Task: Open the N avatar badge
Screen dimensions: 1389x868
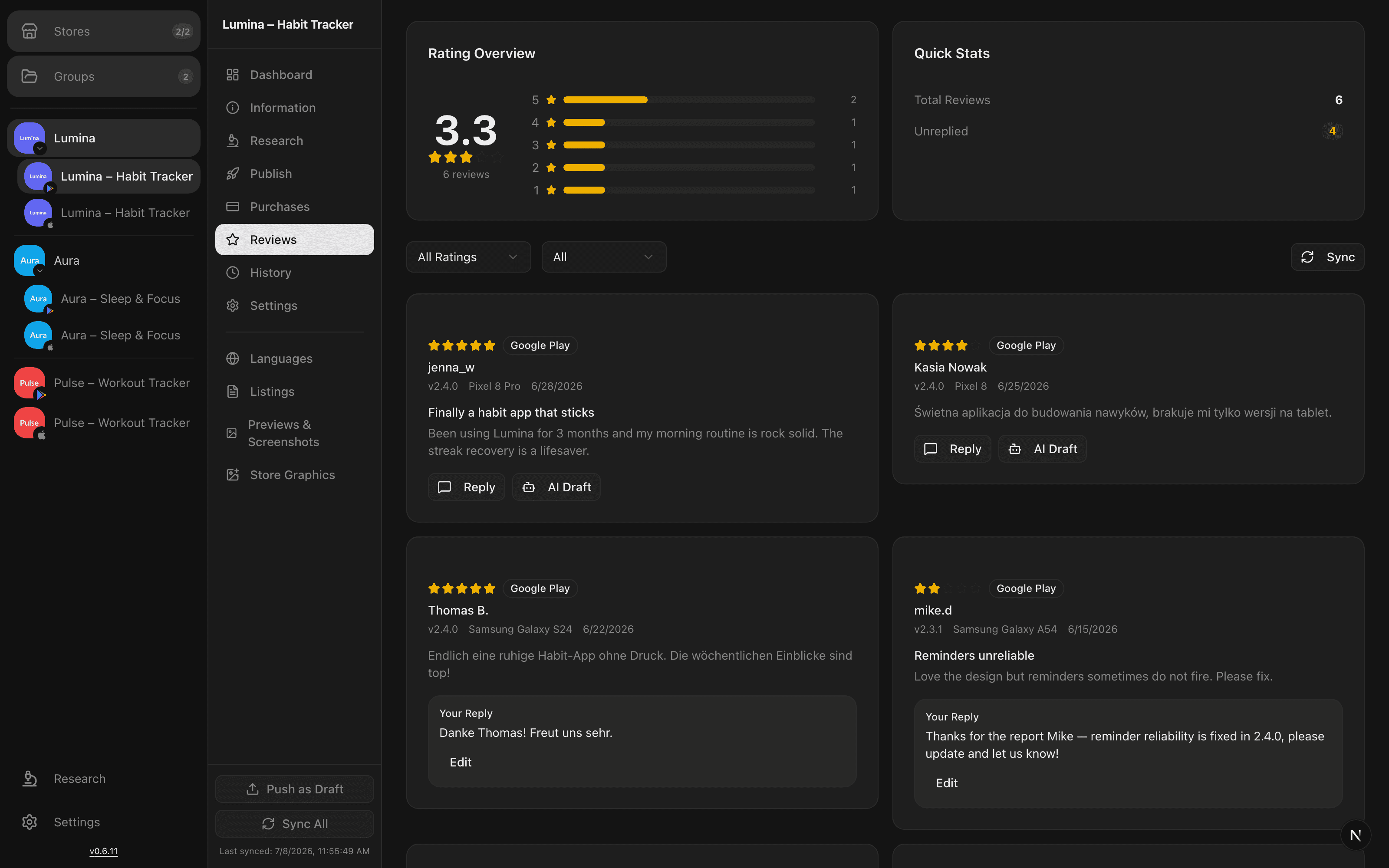Action: coord(1356,835)
